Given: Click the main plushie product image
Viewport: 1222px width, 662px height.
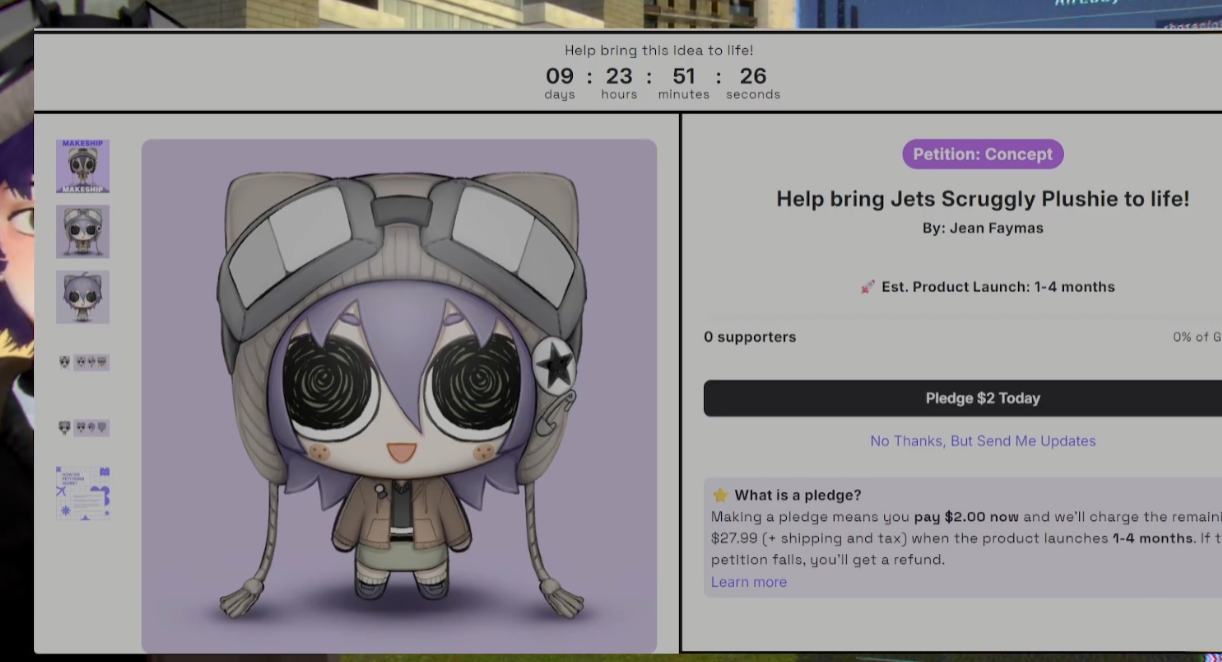Looking at the screenshot, I should tap(399, 396).
